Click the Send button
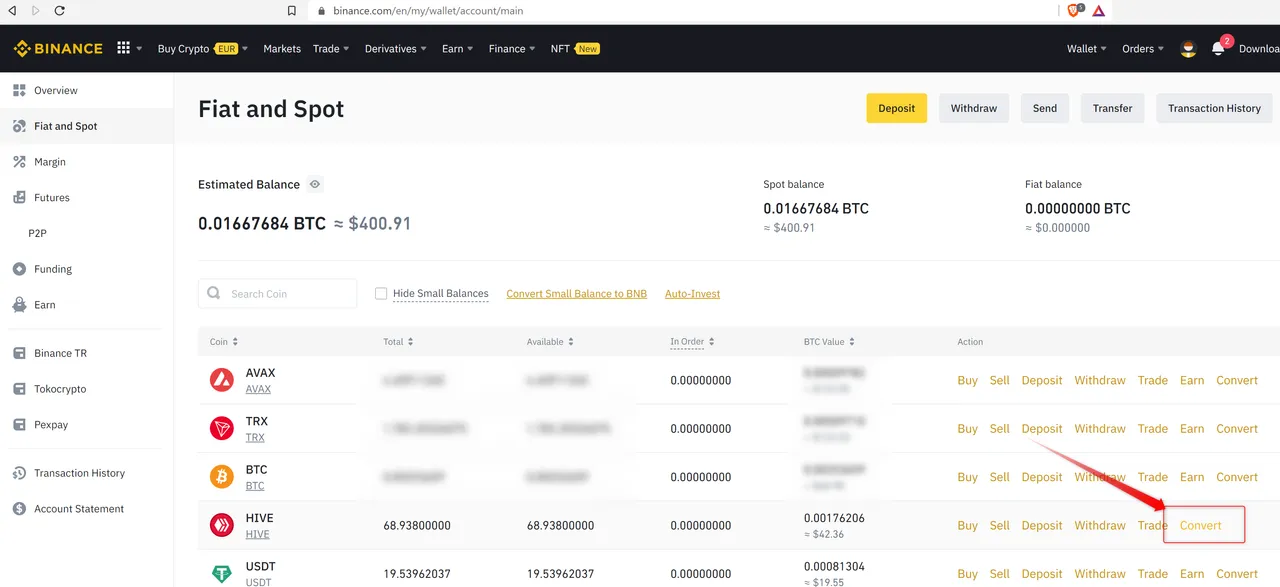 click(1045, 108)
